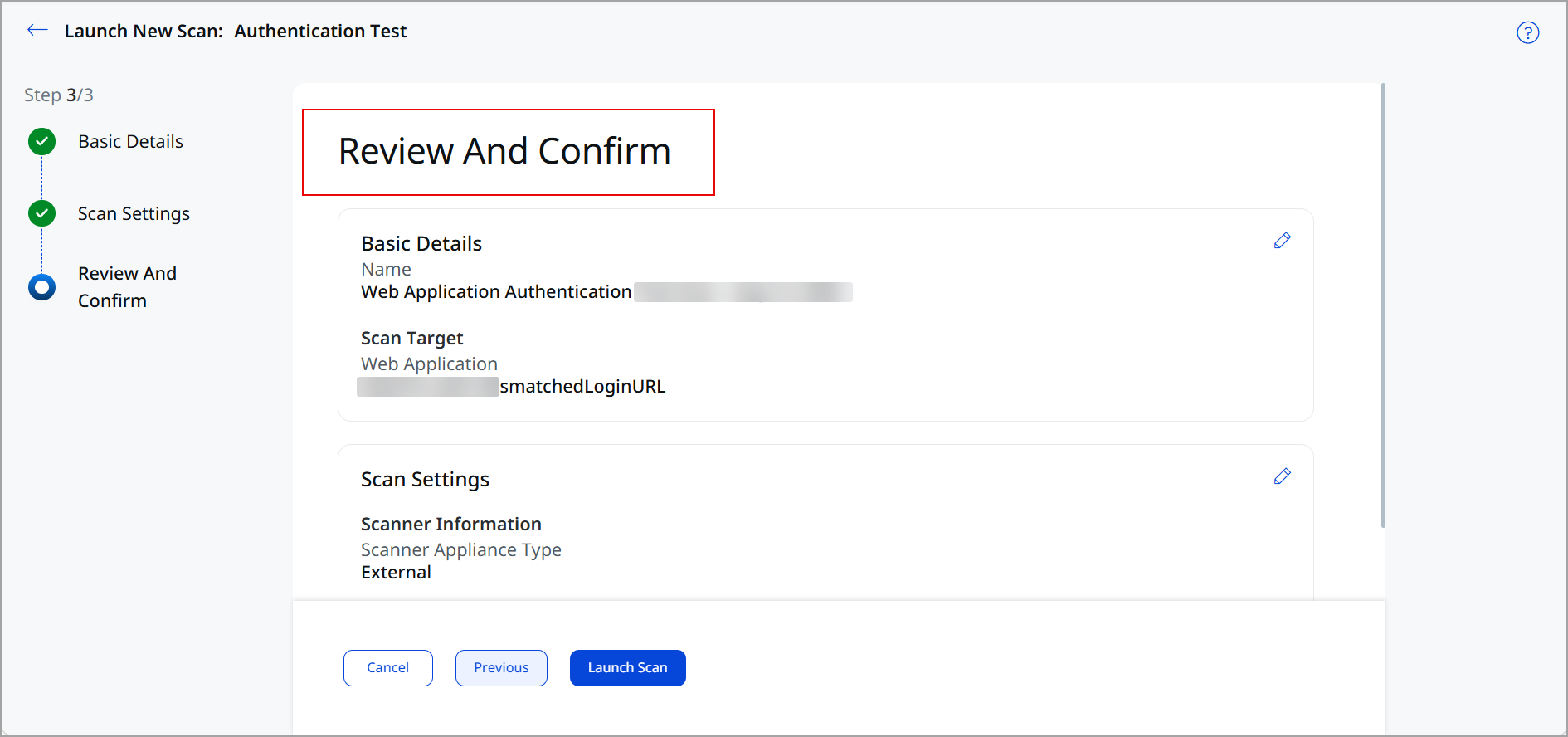The image size is (1568, 737).
Task: Click the Launch Scan button
Action: tap(628, 668)
